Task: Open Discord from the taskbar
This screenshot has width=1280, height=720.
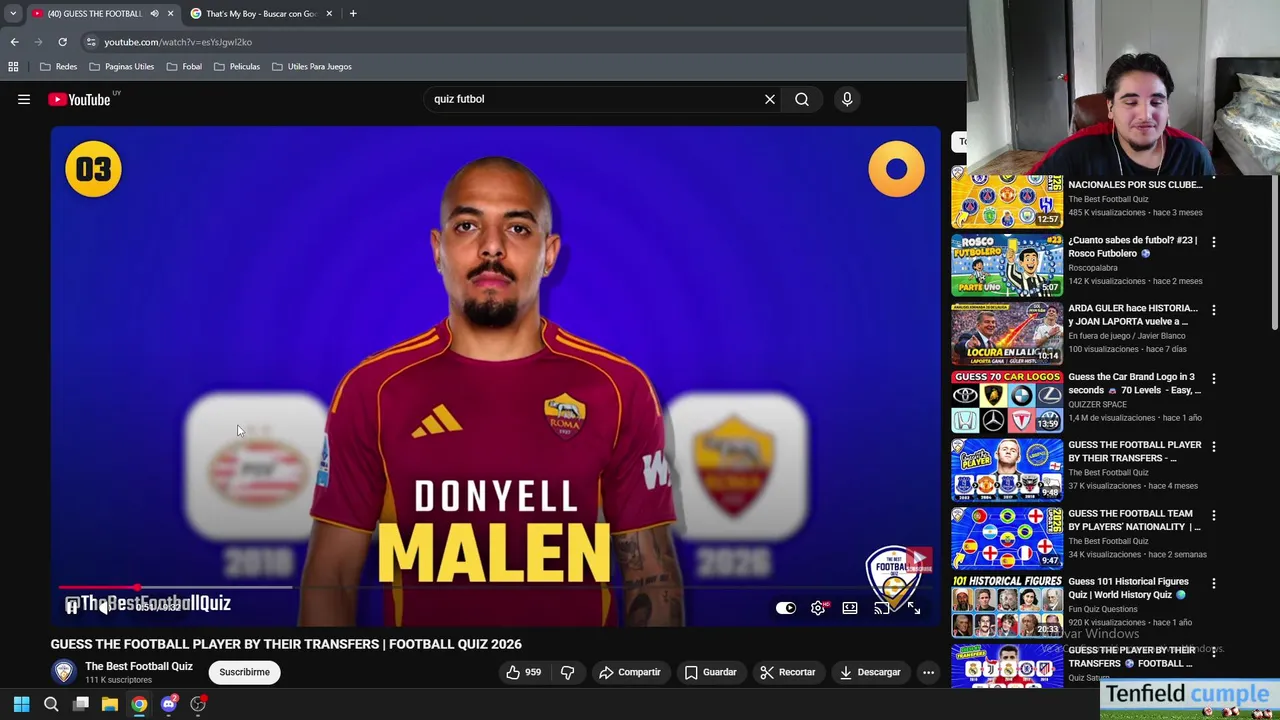Action: pos(169,704)
